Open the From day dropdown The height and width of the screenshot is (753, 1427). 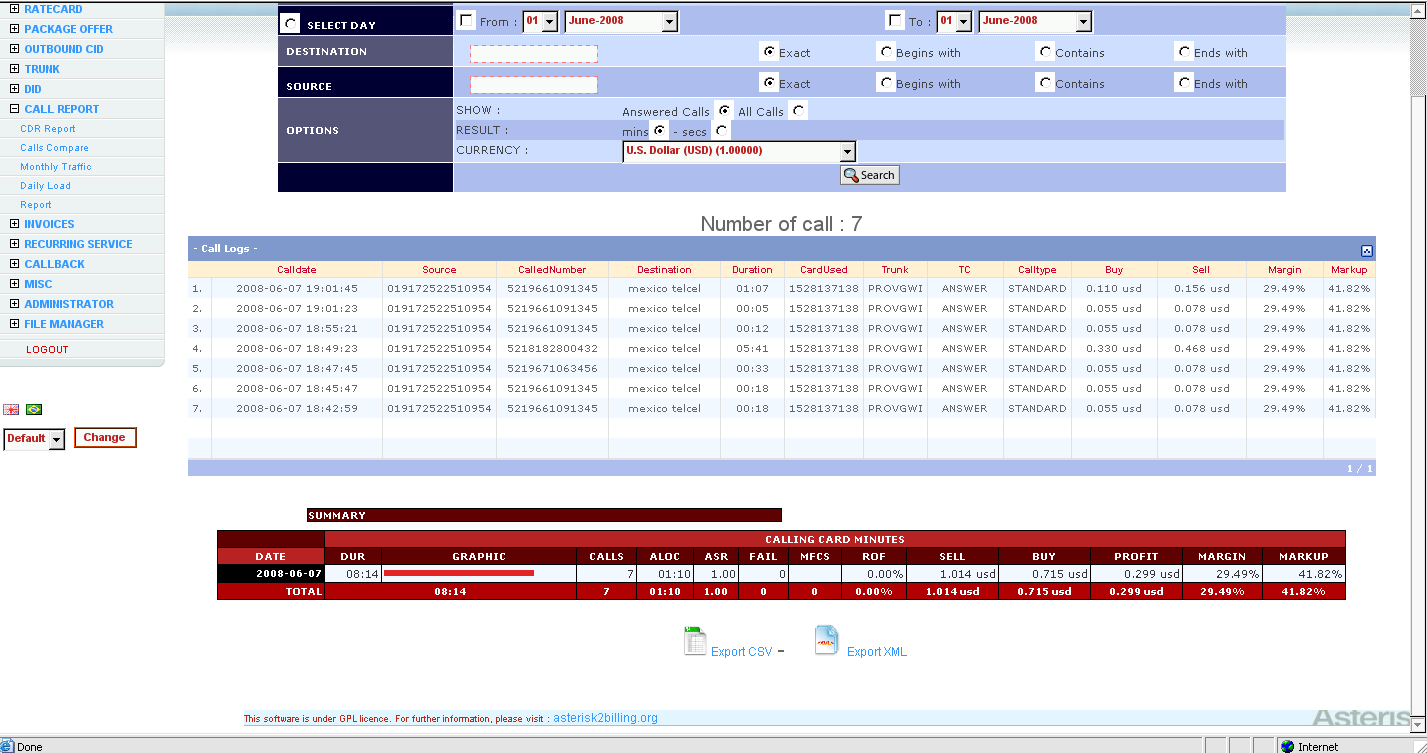540,21
